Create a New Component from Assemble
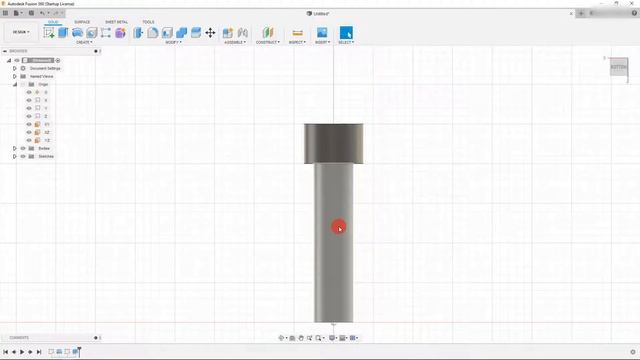This screenshot has height=360, width=640. 228,33
